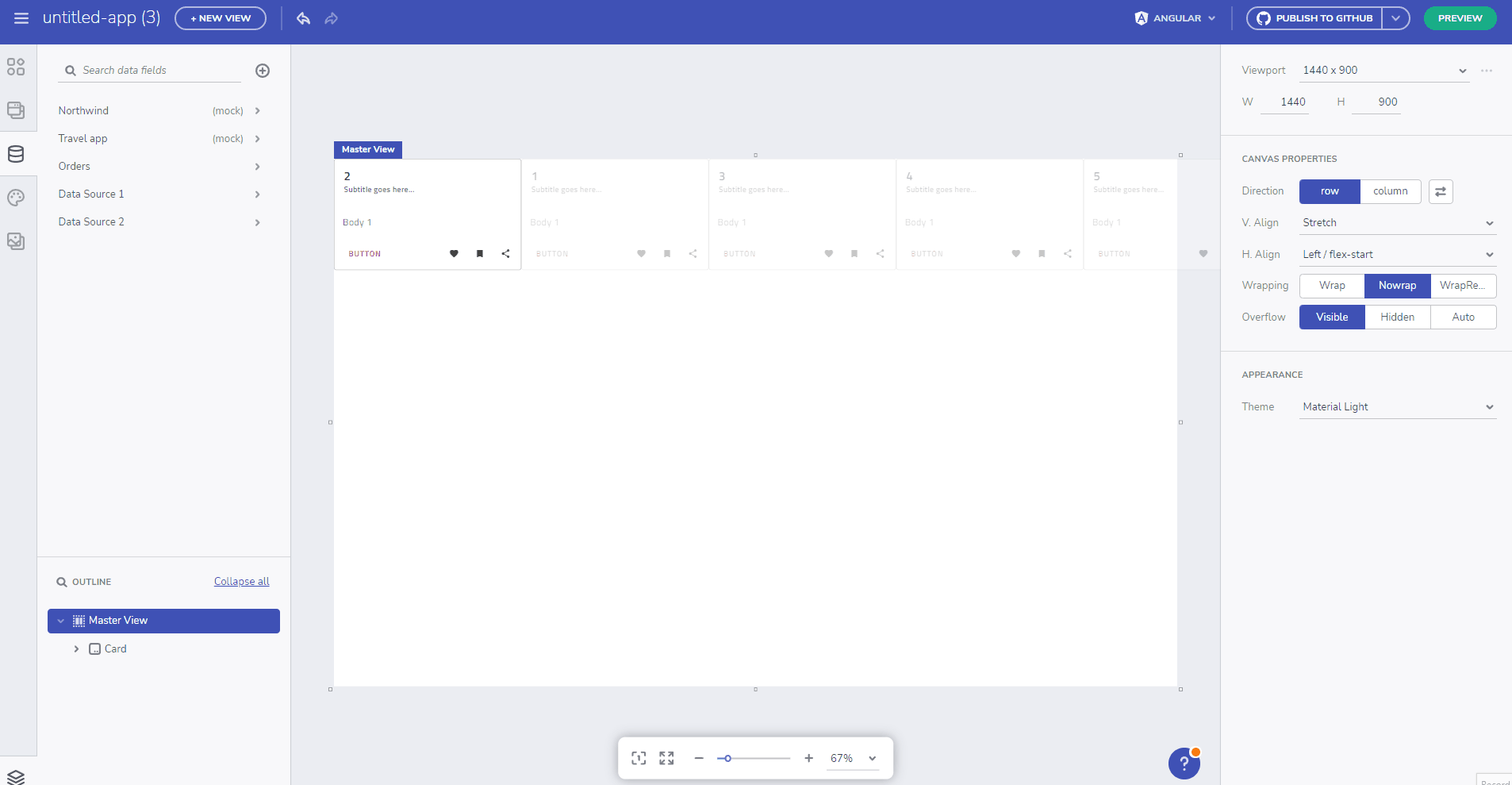
Task: Expand the Card node in outline
Action: pos(76,649)
